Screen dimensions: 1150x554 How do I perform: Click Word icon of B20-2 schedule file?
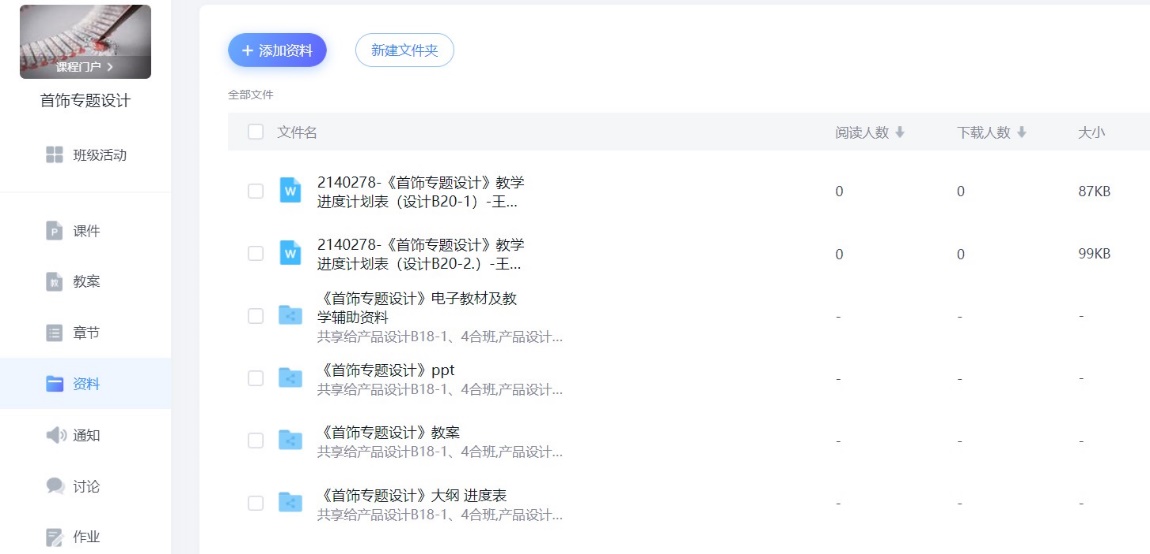pyautogui.click(x=290, y=254)
